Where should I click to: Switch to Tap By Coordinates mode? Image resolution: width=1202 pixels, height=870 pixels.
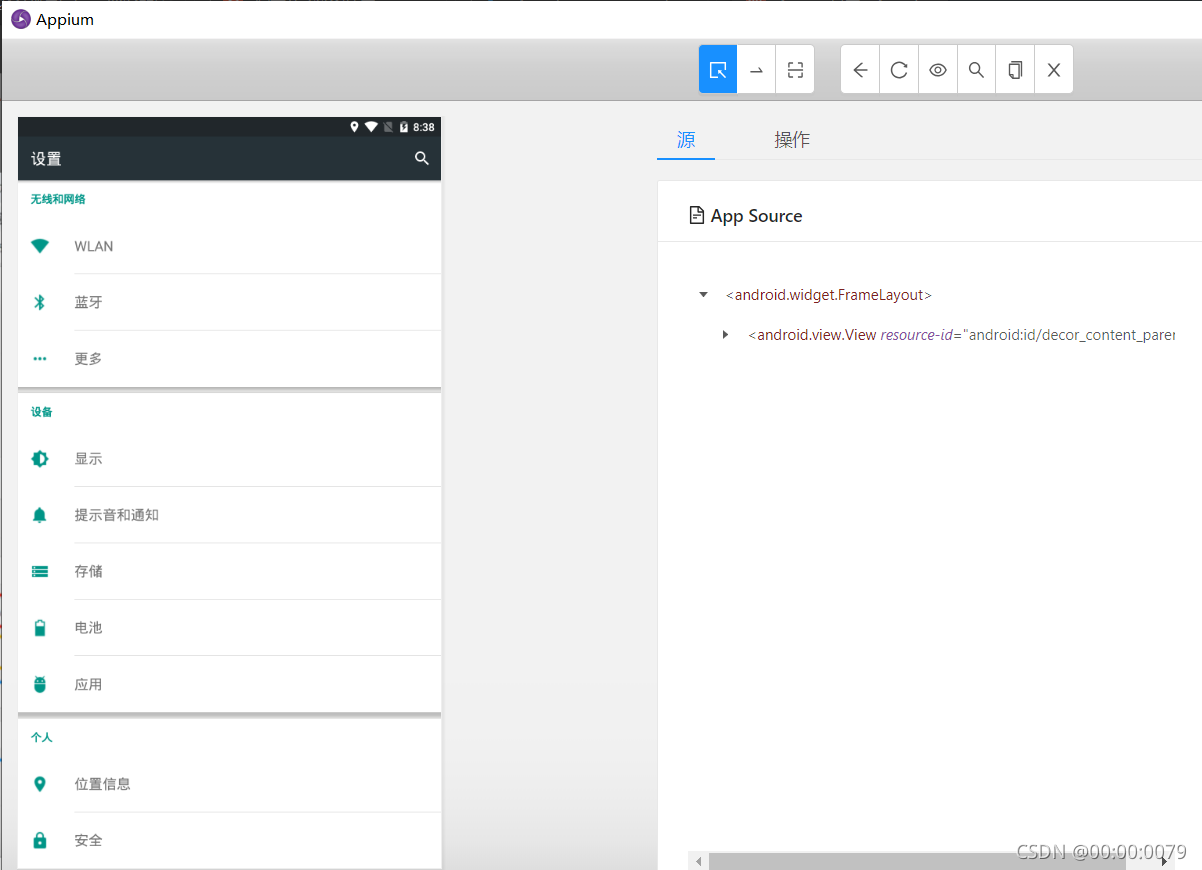tap(795, 69)
